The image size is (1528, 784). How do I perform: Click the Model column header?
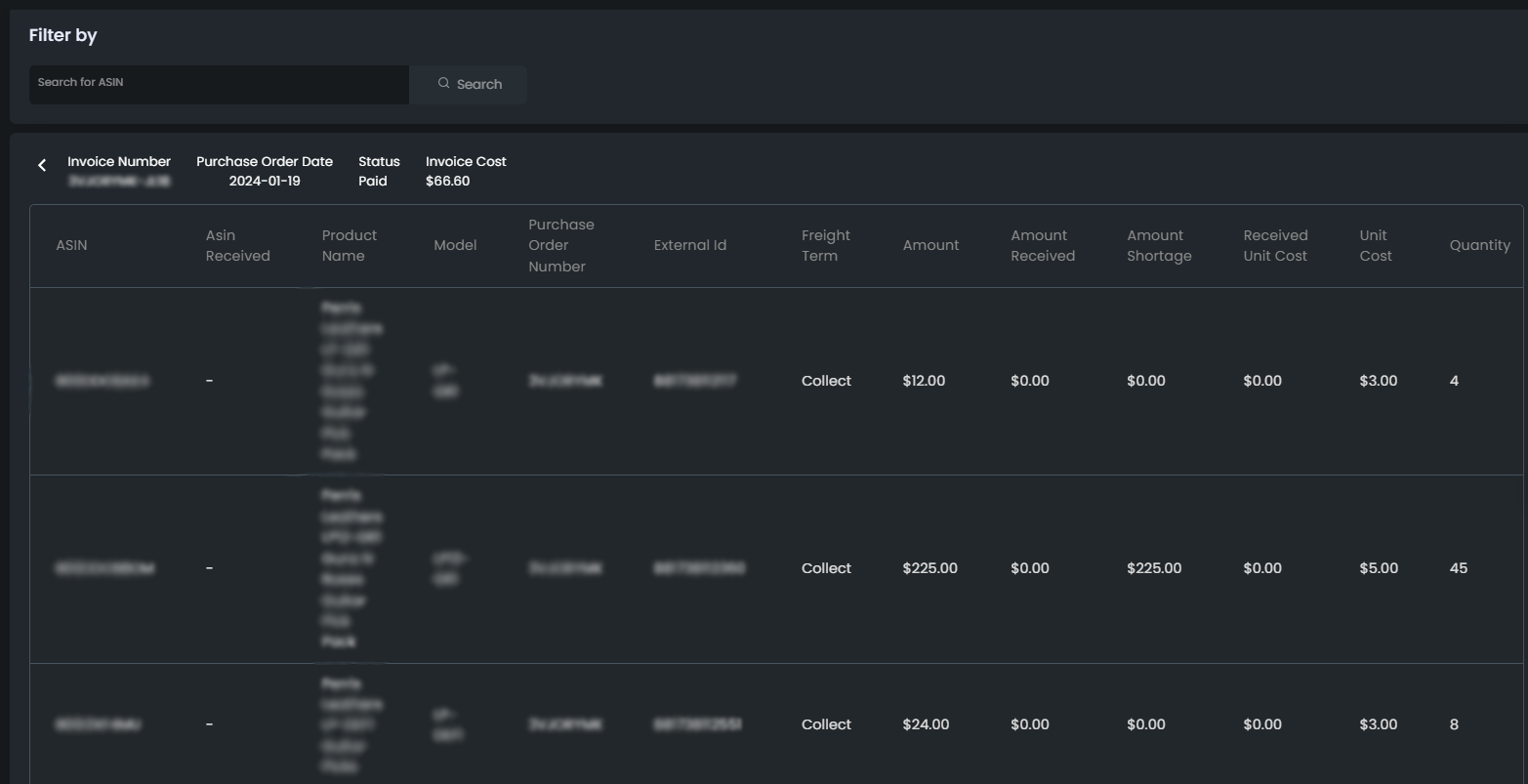(x=455, y=245)
